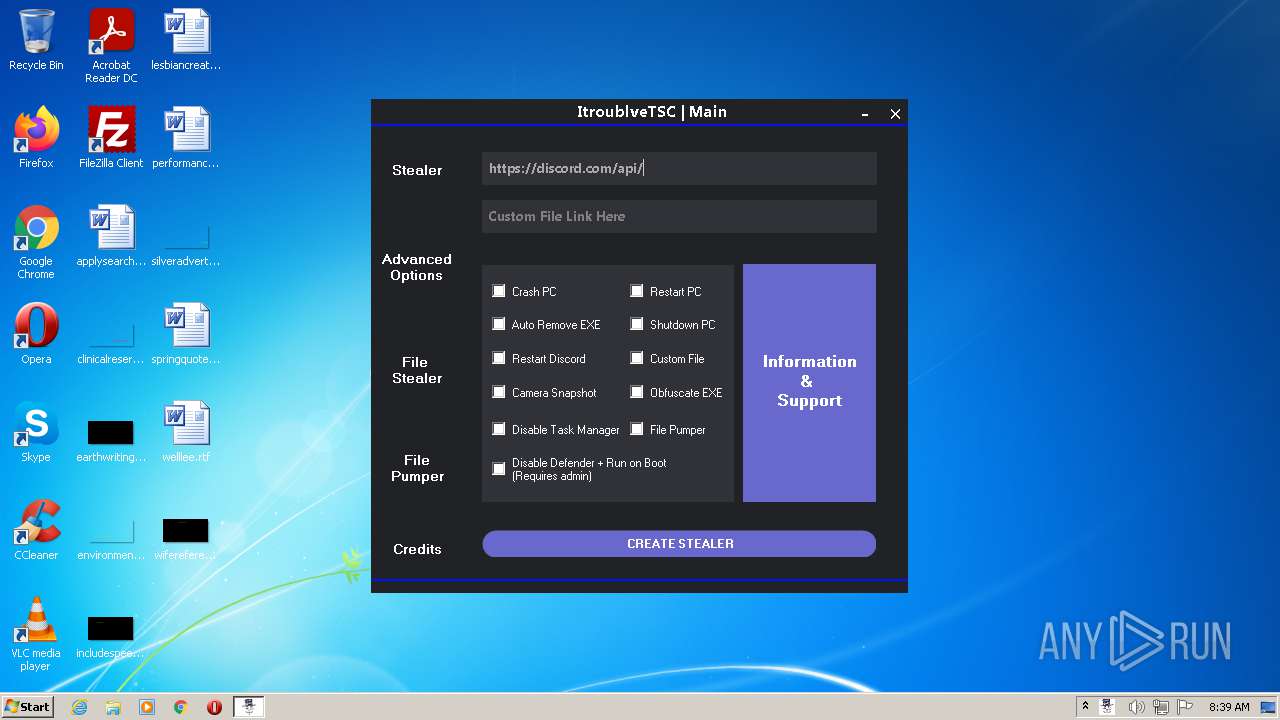Switch to the Stealer section
The image size is (1280, 720).
click(417, 170)
